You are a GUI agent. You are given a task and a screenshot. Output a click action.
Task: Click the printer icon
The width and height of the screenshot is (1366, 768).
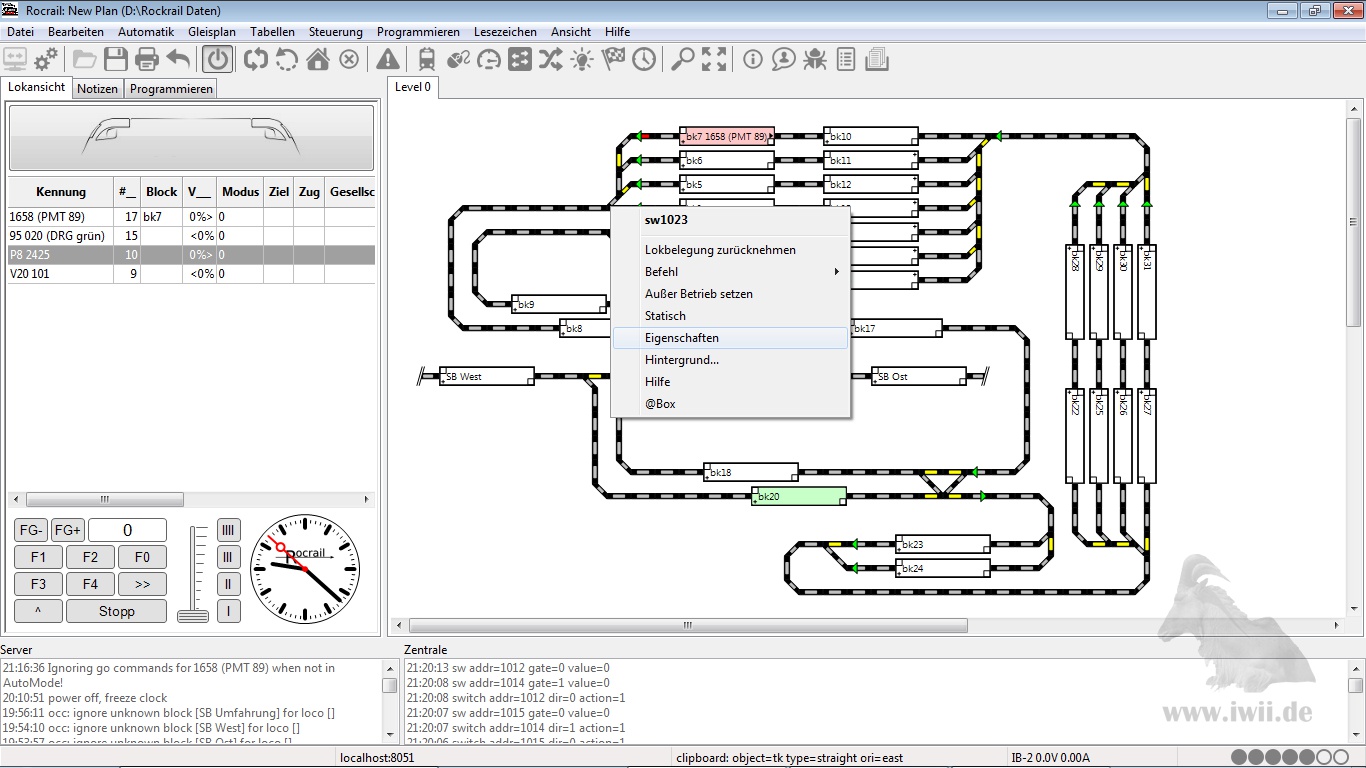[147, 59]
